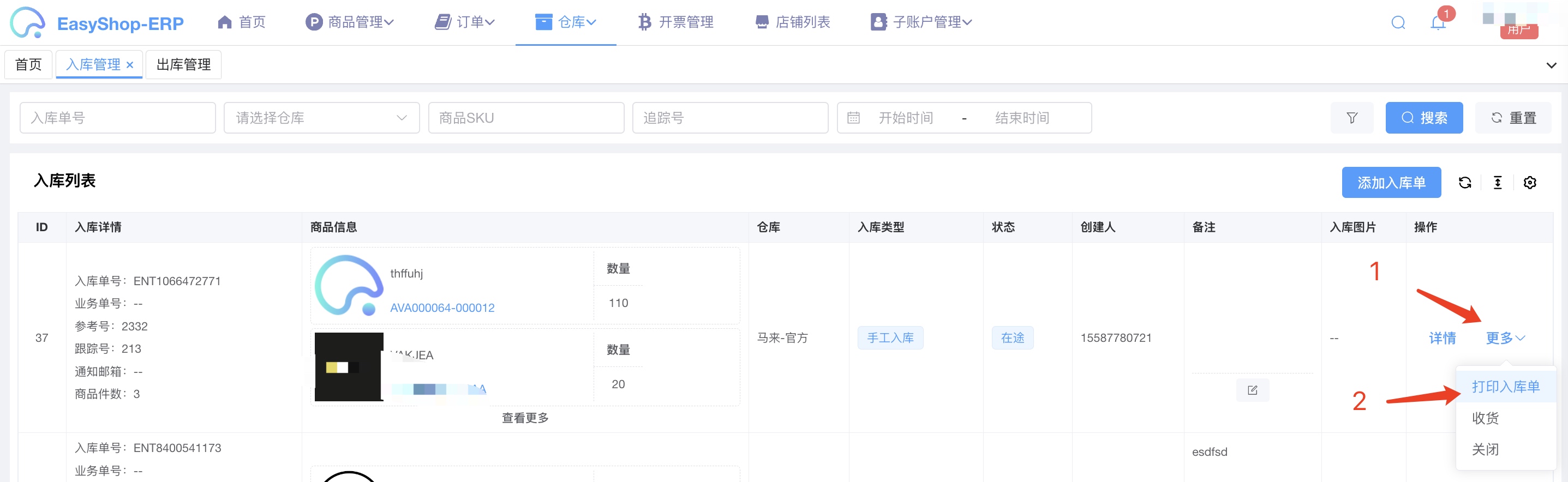The width and height of the screenshot is (1568, 482).
Task: Click the thffuhj product thumbnail
Action: tap(348, 285)
